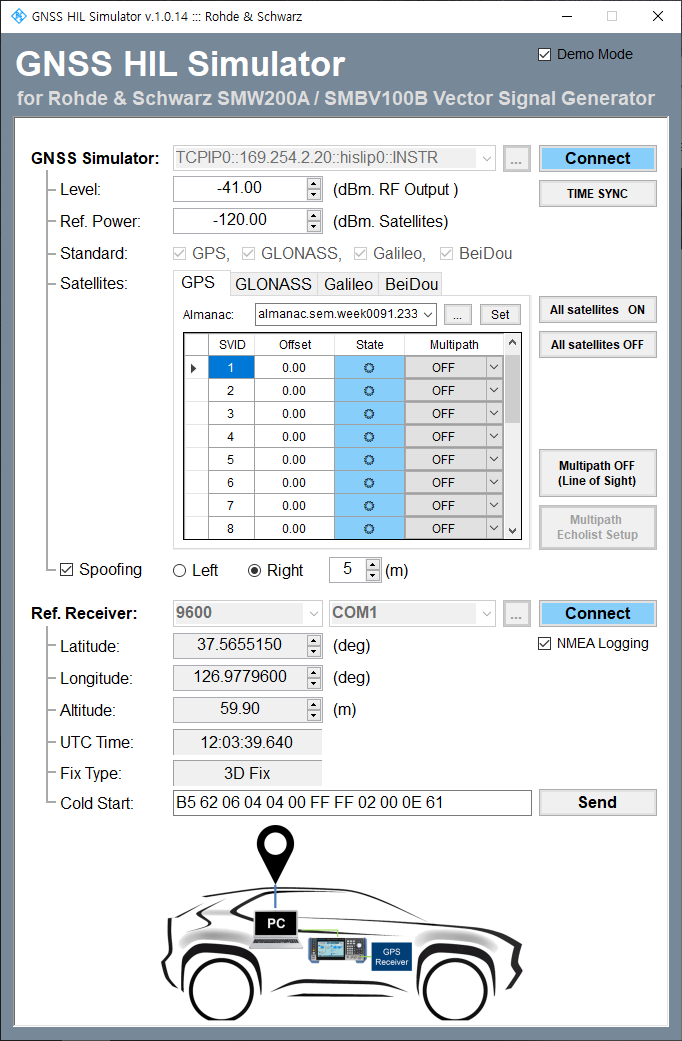The height and width of the screenshot is (1041, 682).
Task: Expand the Multipath dropdown for SVID 2
Action: pos(492,390)
